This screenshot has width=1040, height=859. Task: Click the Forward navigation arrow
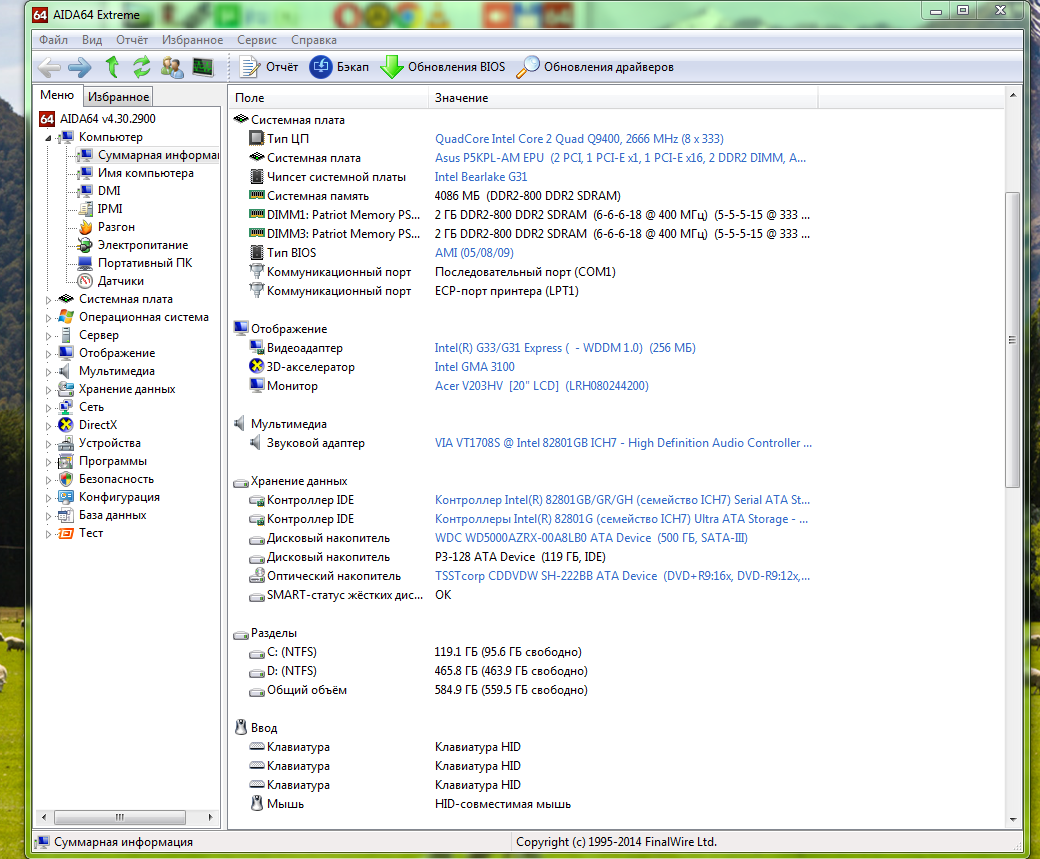80,67
